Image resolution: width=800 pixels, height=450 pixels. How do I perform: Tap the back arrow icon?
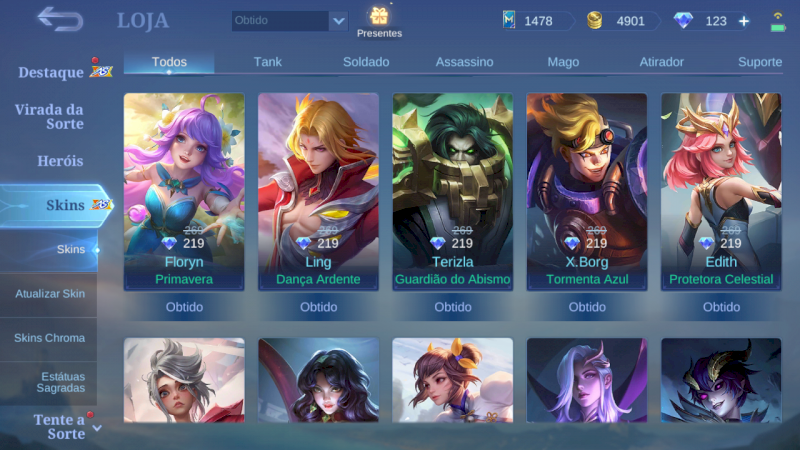point(60,19)
